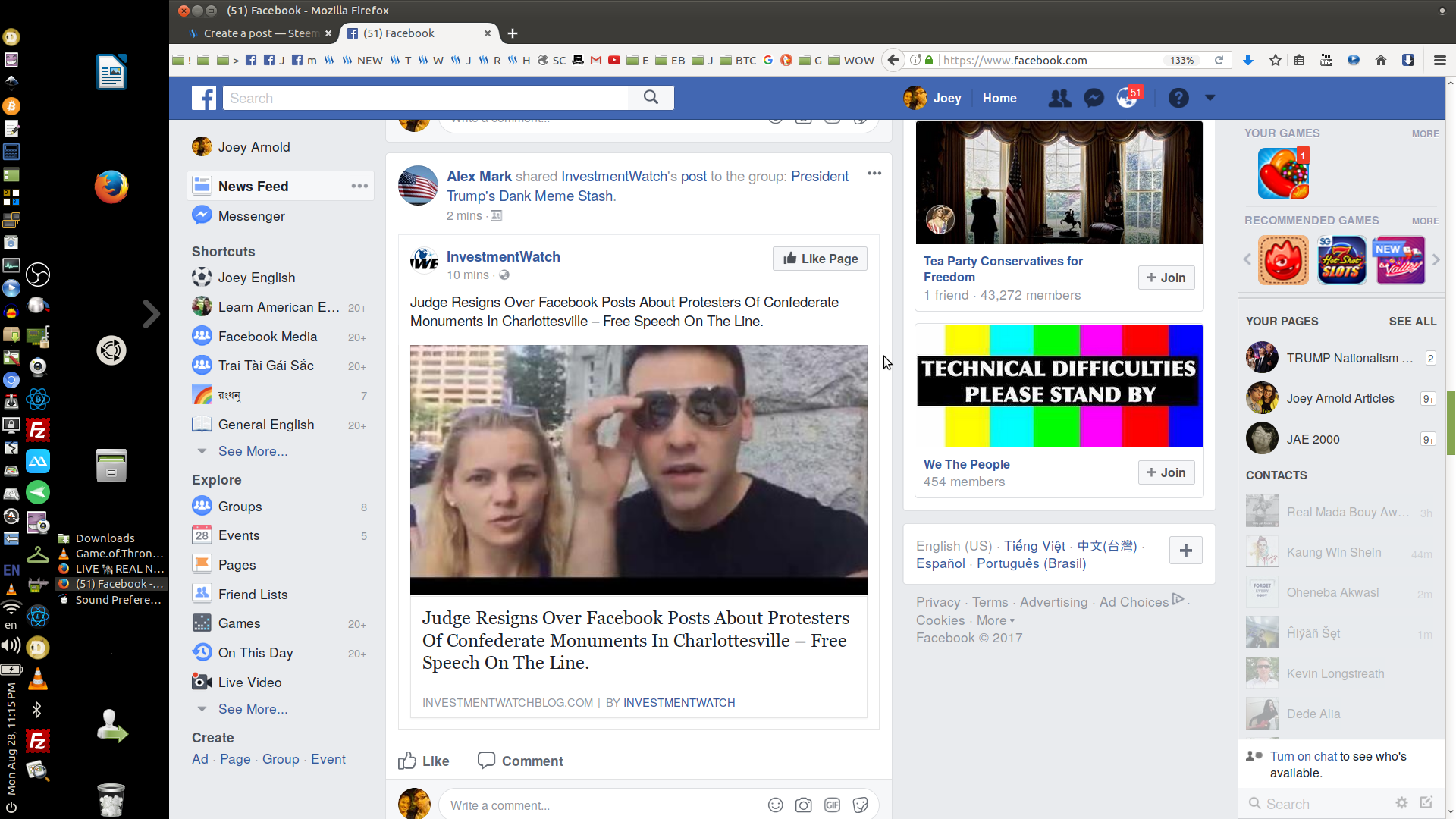This screenshot has width=1456, height=819.
Task: Open chat settings with the gear icon
Action: pos(1402,803)
